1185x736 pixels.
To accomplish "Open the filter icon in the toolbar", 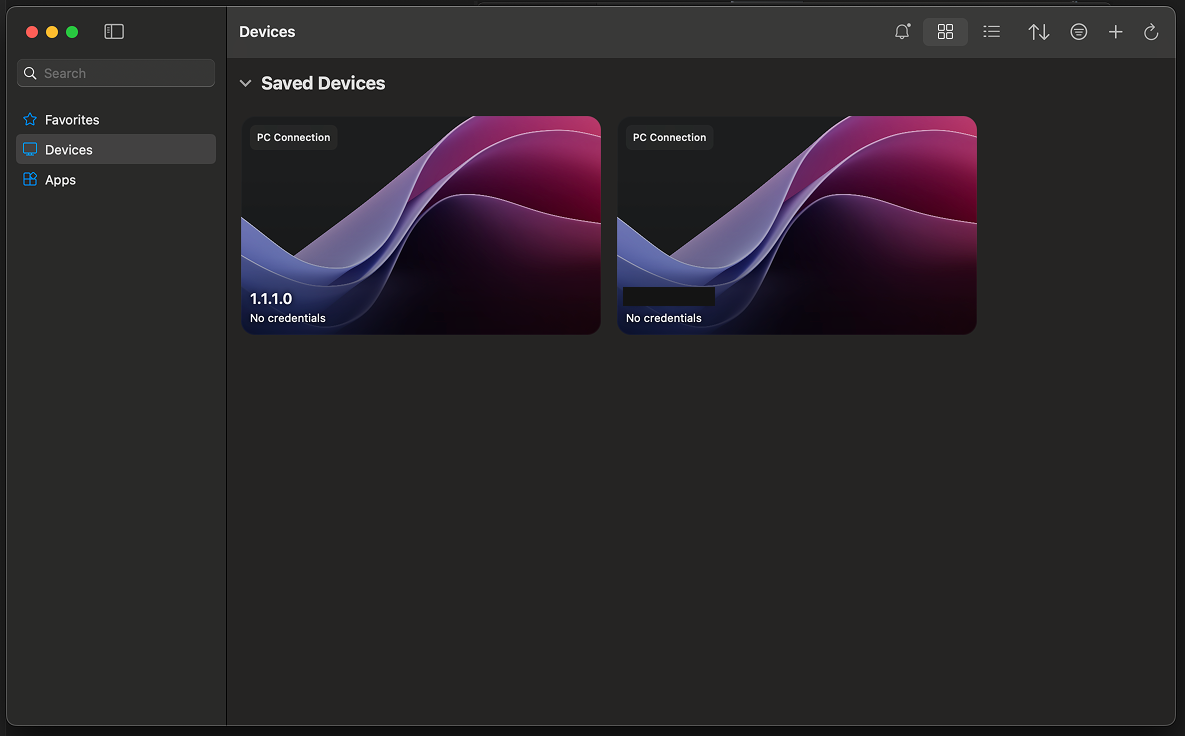I will pyautogui.click(x=1078, y=31).
